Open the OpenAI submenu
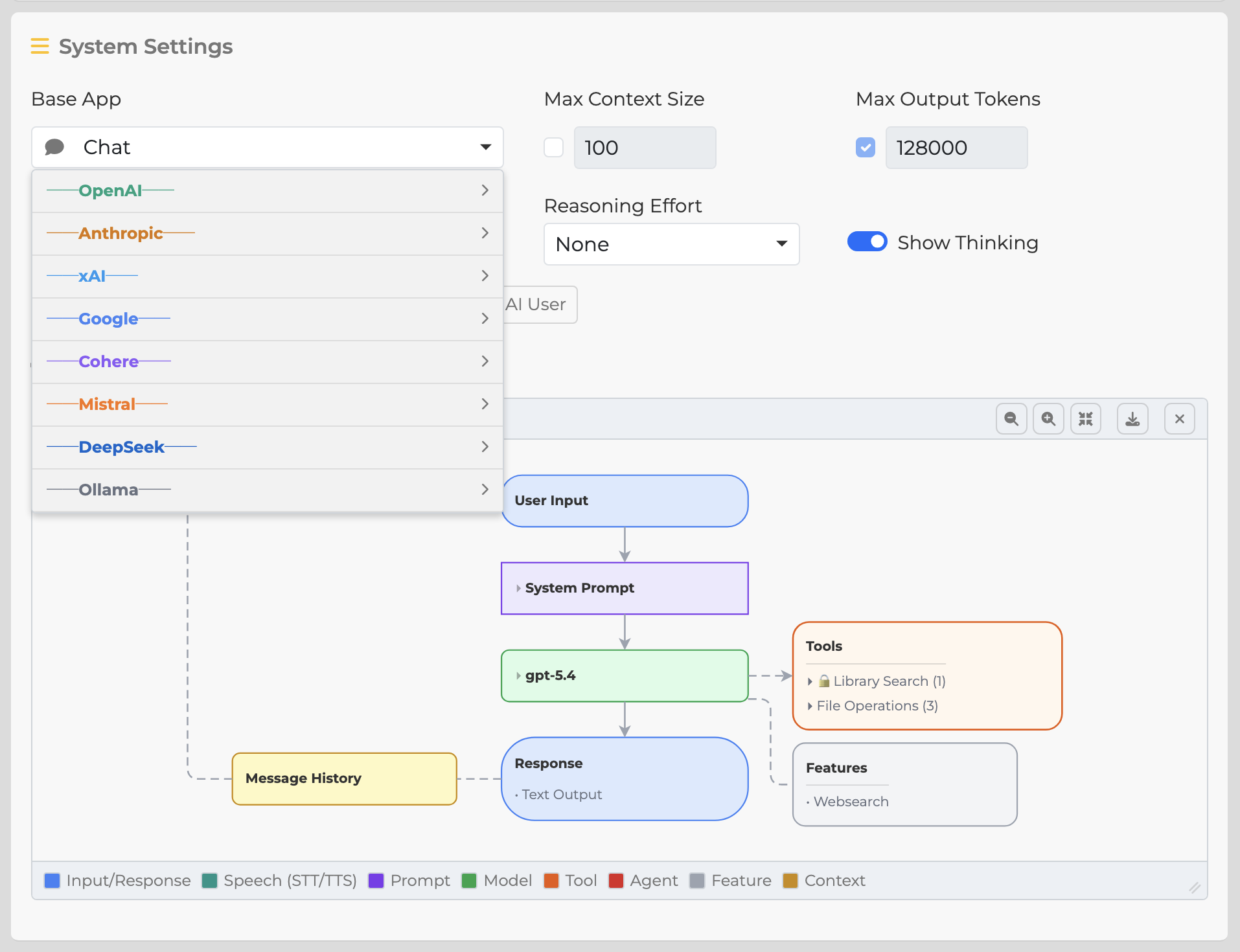The height and width of the screenshot is (952, 1240). tap(268, 190)
